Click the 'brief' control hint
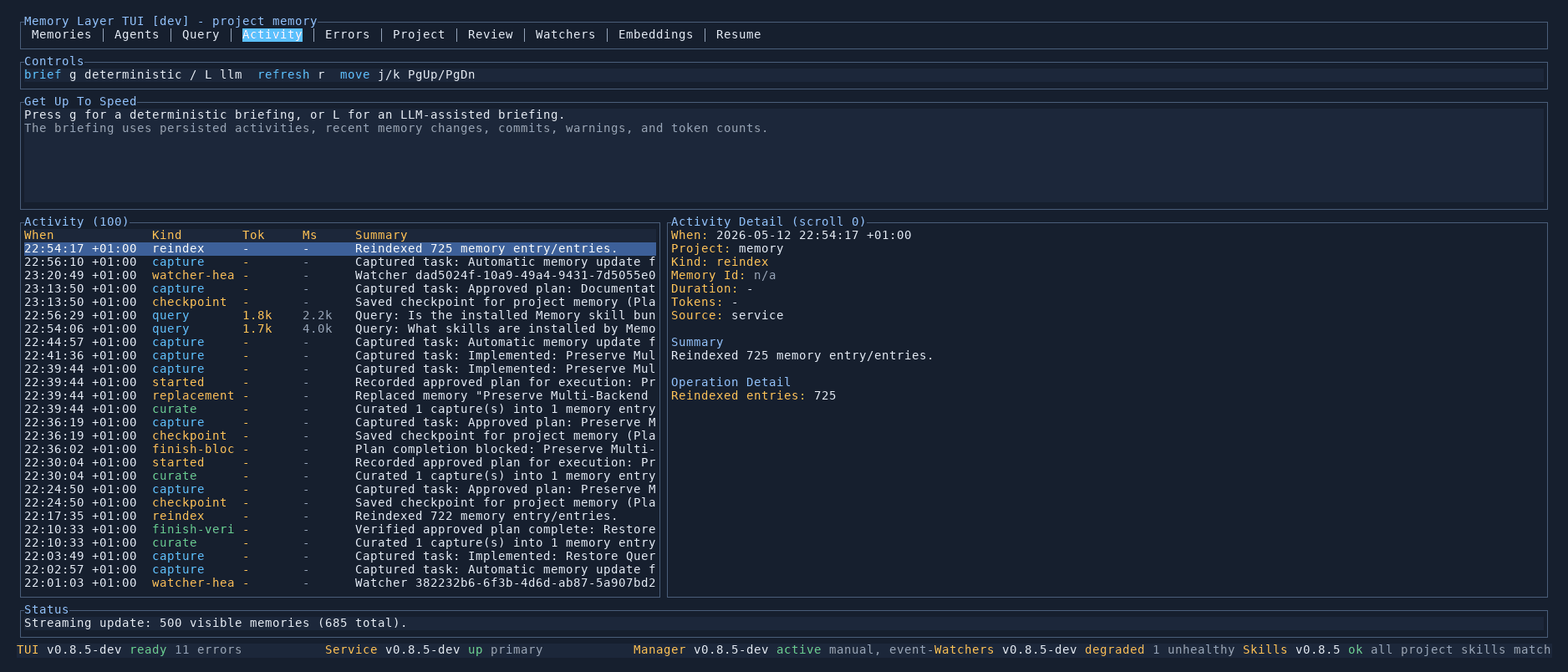1568x672 pixels. point(43,75)
